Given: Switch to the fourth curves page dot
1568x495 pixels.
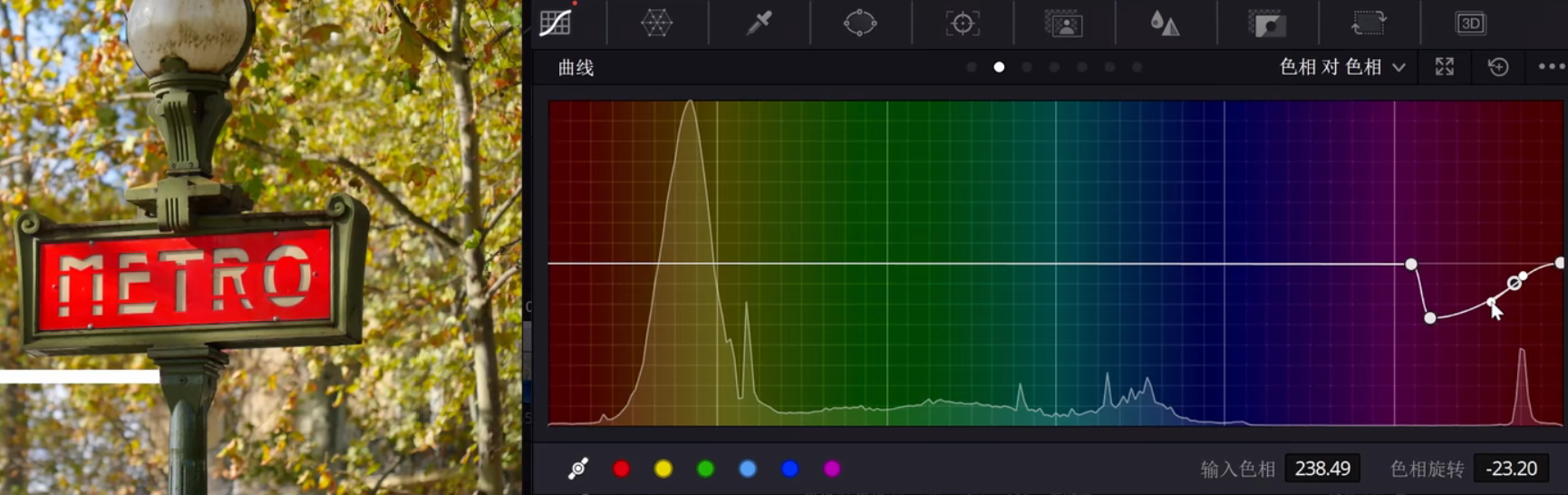Looking at the screenshot, I should click(x=1054, y=67).
